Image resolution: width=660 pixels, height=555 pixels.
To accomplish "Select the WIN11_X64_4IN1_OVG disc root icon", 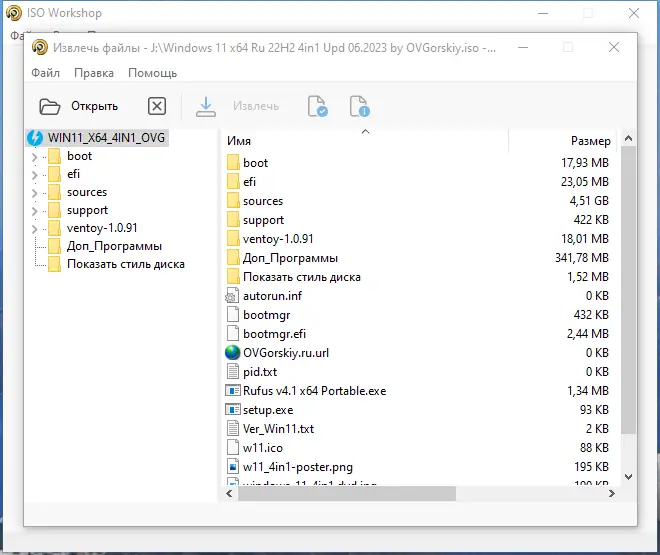I will 35,138.
